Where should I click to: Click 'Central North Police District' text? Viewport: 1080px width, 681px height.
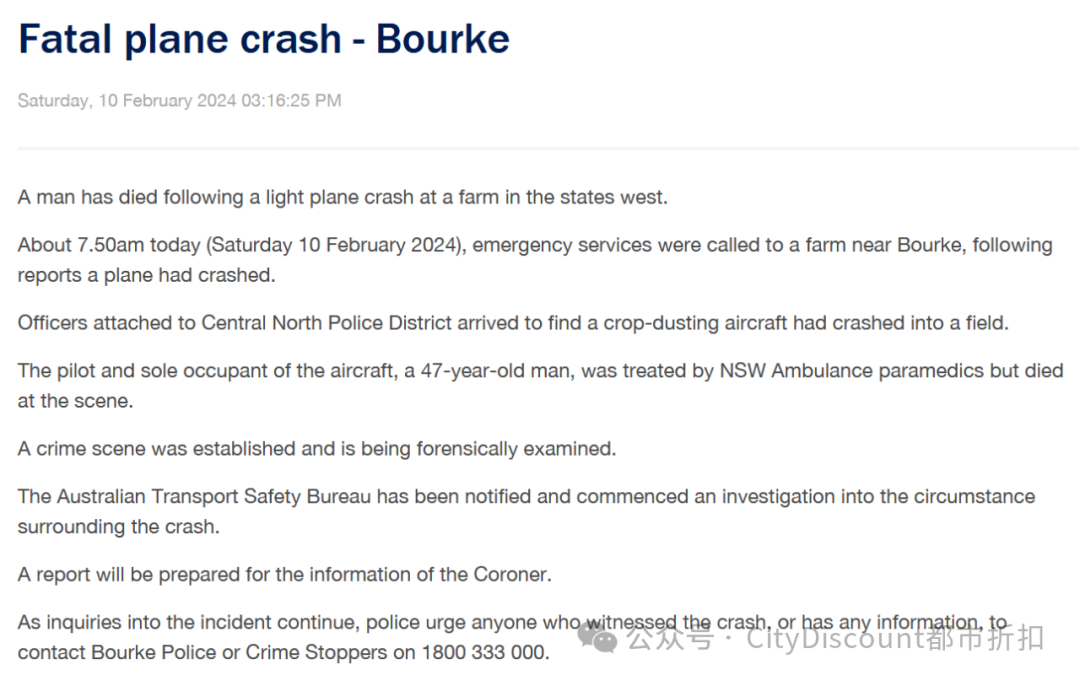pyautogui.click(x=326, y=323)
